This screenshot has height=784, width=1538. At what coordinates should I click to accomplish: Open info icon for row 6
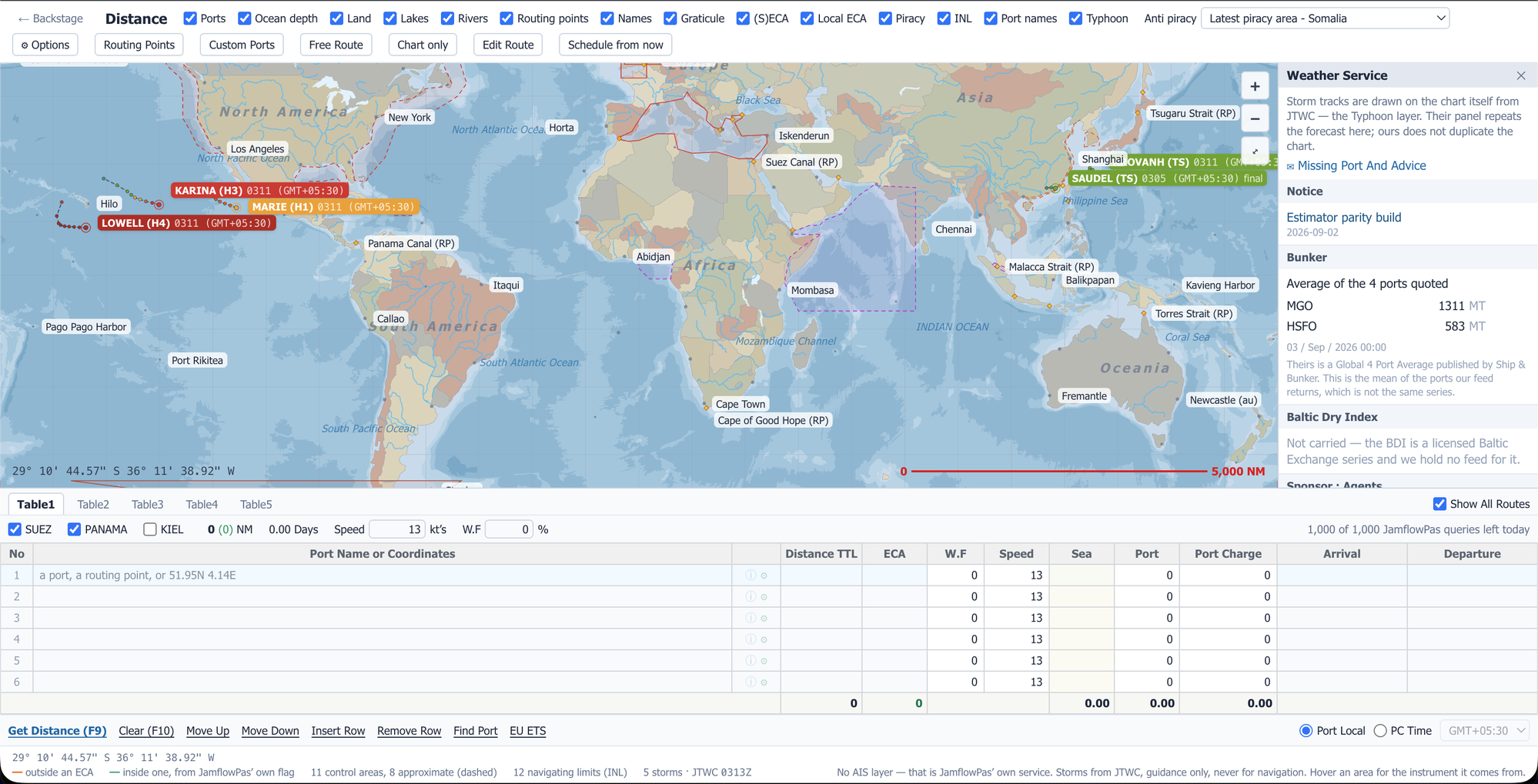751,682
